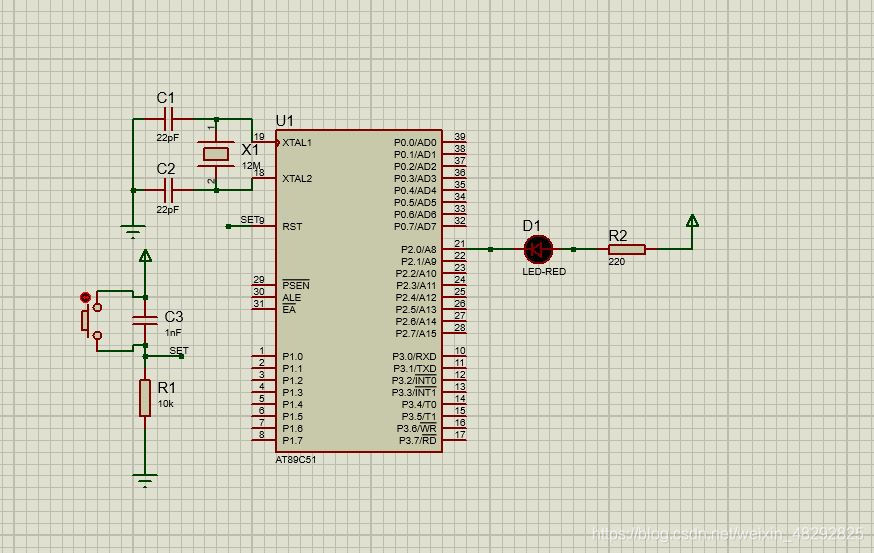The width and height of the screenshot is (874, 553).
Task: Select the resistor R1 body
Action: 145,398
